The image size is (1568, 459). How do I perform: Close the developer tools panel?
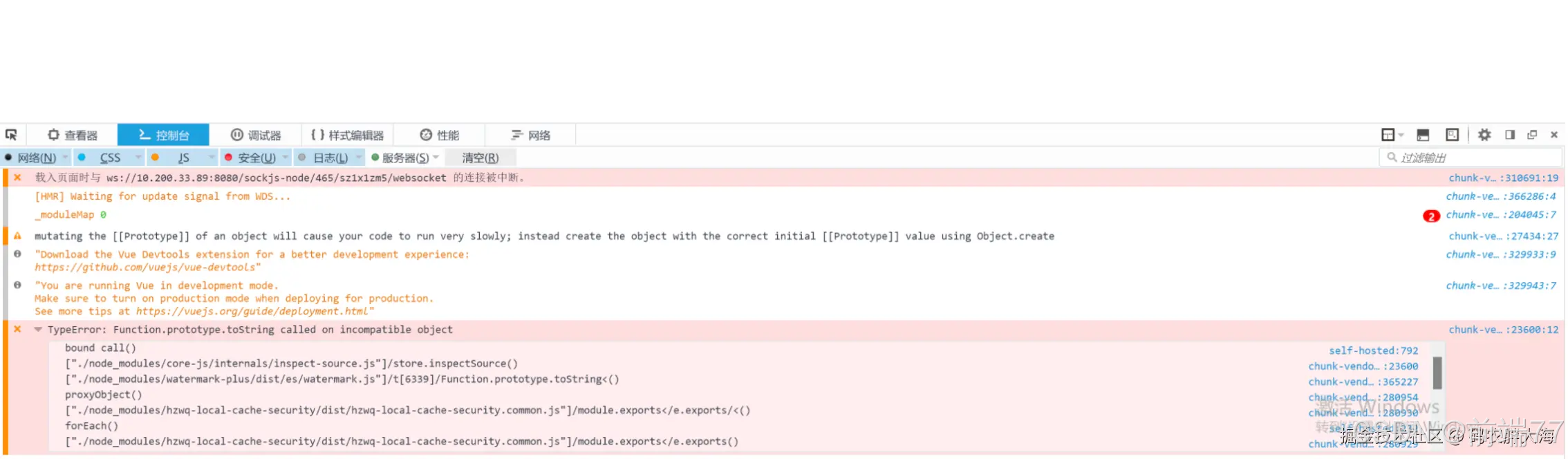coord(1554,135)
